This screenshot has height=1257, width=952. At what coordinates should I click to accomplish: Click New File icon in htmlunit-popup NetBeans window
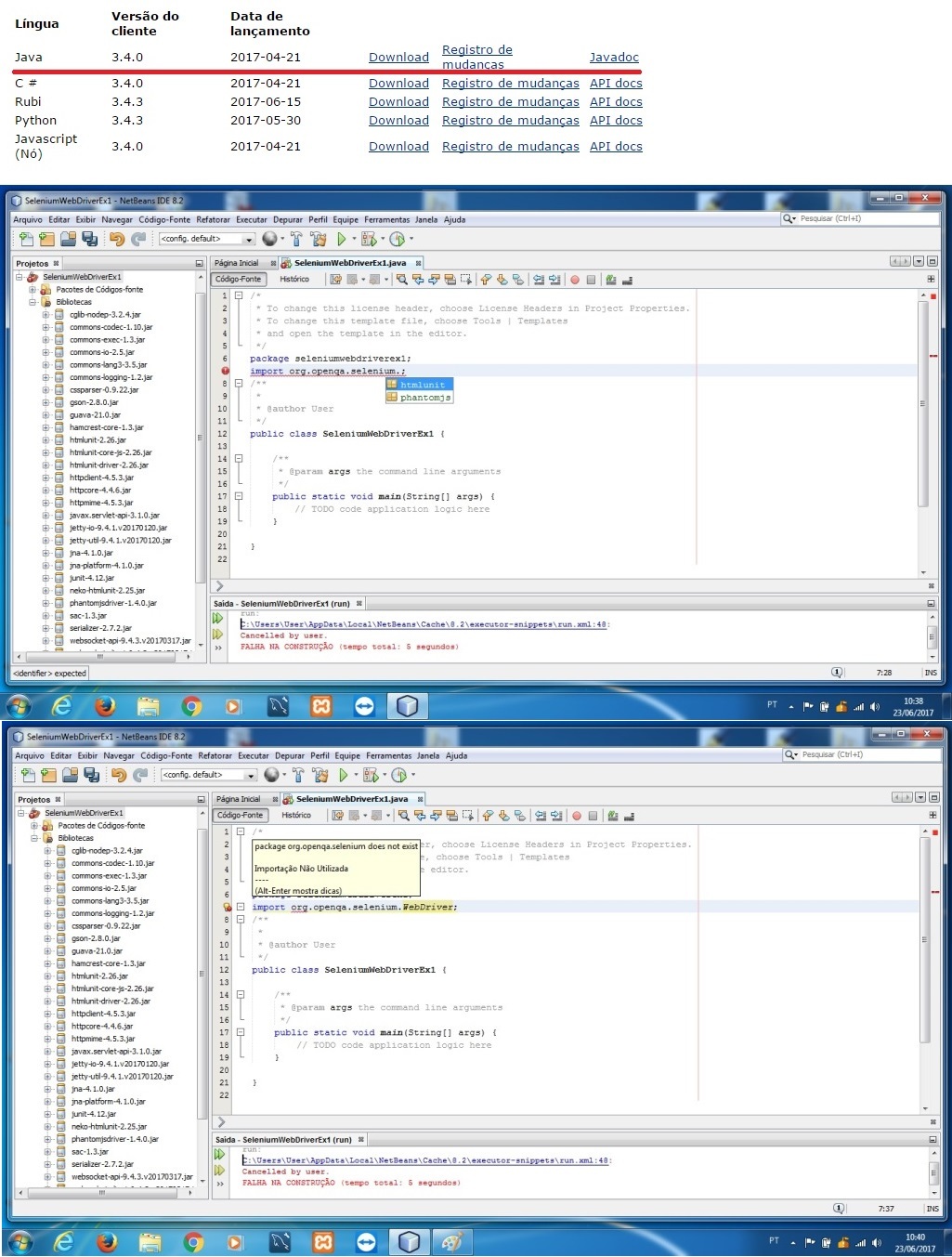[26, 239]
